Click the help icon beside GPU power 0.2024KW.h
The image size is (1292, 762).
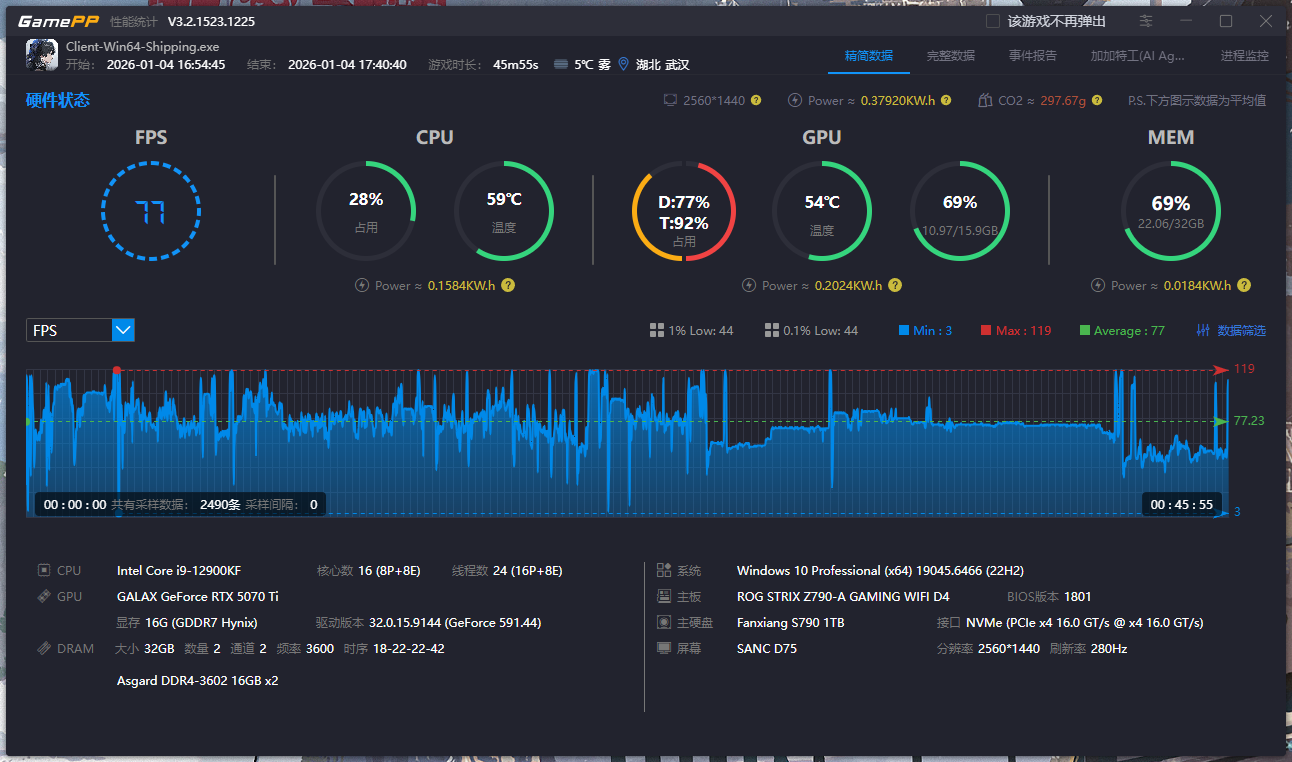[x=895, y=286]
